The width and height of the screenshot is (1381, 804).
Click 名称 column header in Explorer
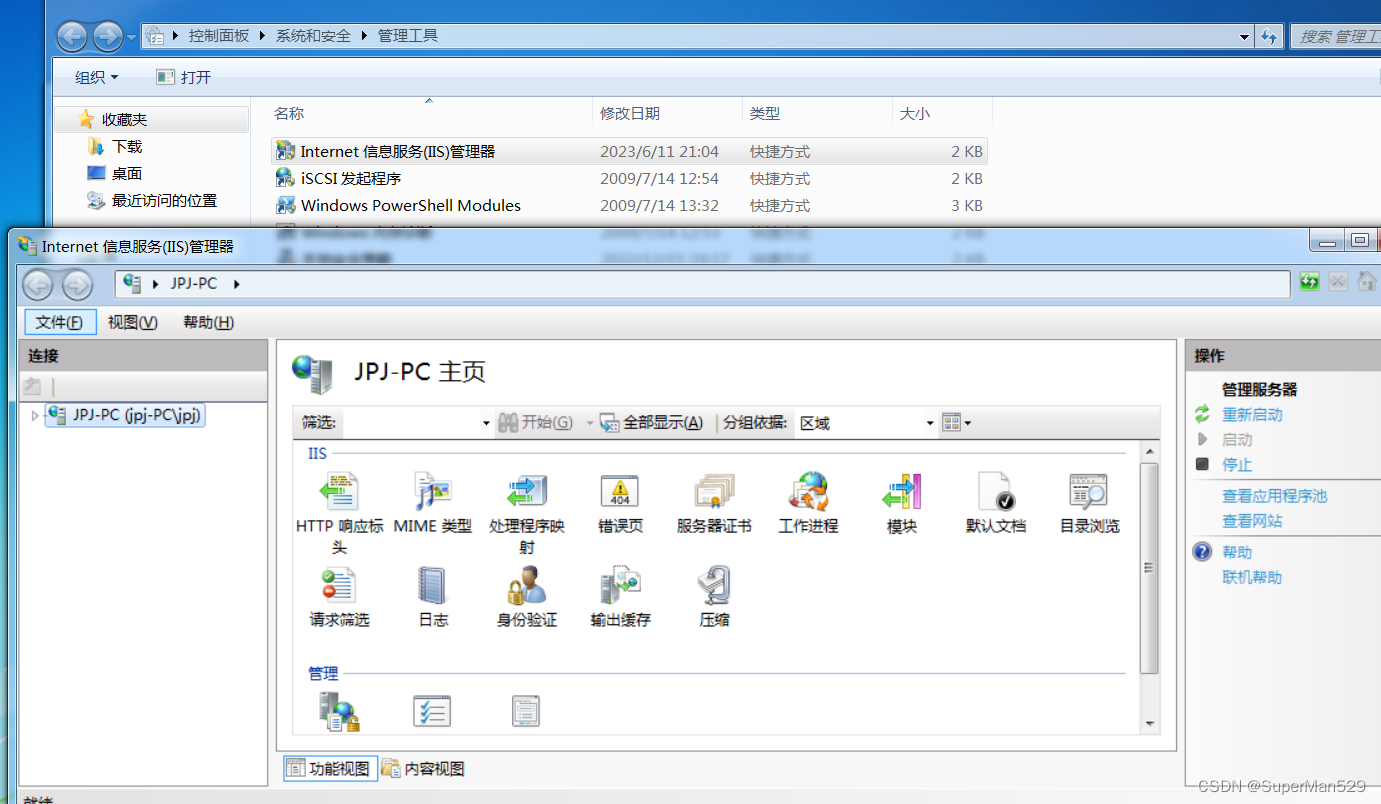pos(289,113)
